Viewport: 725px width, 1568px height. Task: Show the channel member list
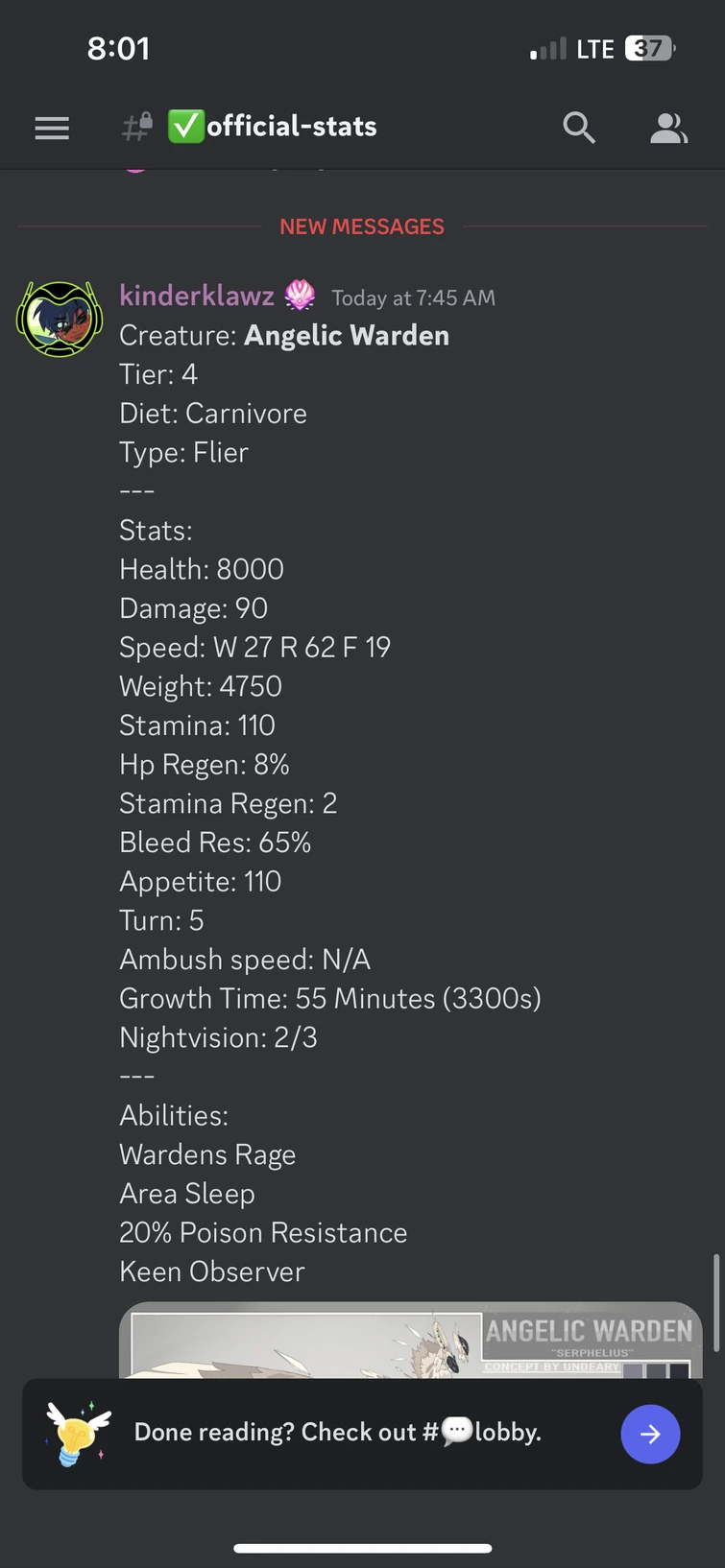click(x=668, y=128)
